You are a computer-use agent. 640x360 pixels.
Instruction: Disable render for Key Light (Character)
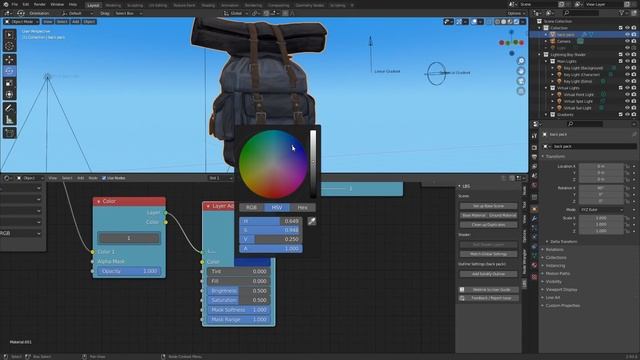coord(634,75)
